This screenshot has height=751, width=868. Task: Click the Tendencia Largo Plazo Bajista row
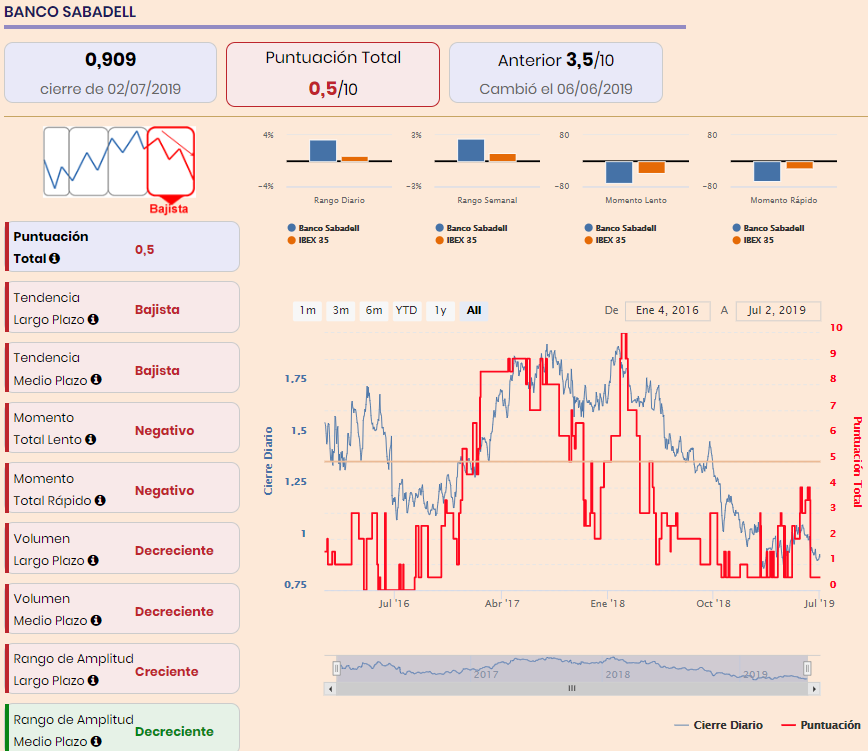[122, 307]
